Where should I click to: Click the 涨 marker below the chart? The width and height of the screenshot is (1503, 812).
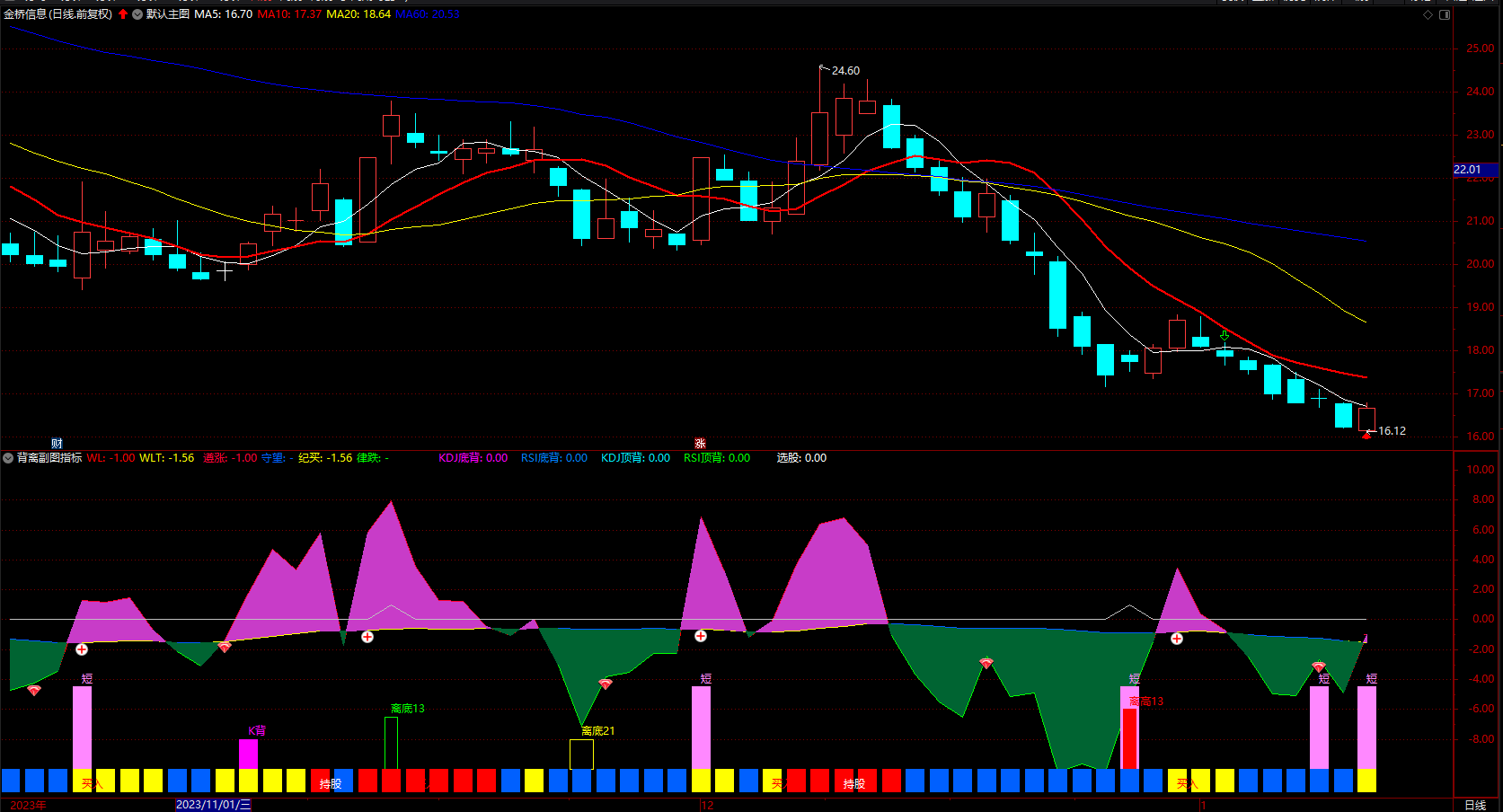pos(700,444)
